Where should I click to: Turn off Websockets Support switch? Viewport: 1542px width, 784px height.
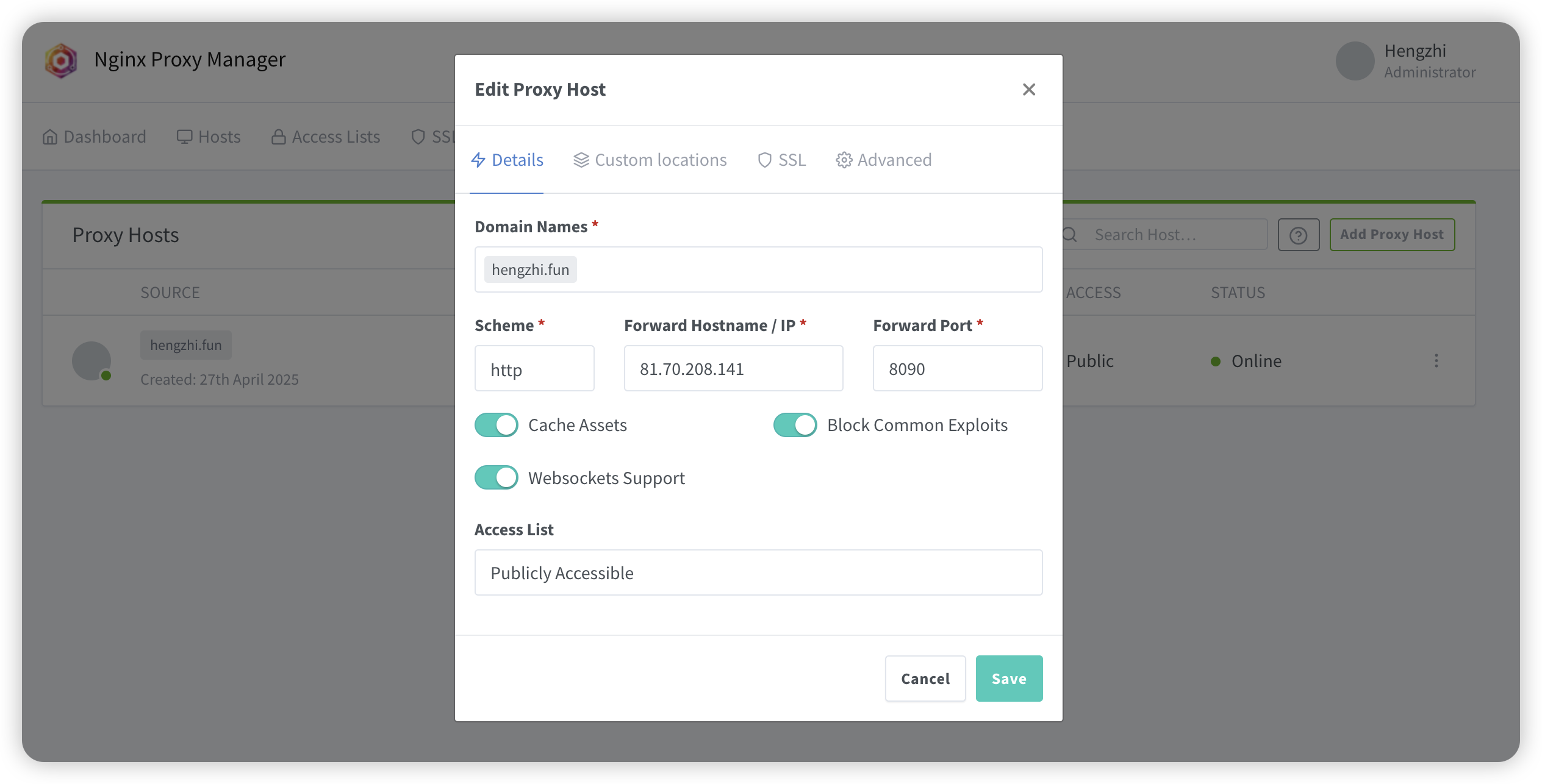pos(497,478)
